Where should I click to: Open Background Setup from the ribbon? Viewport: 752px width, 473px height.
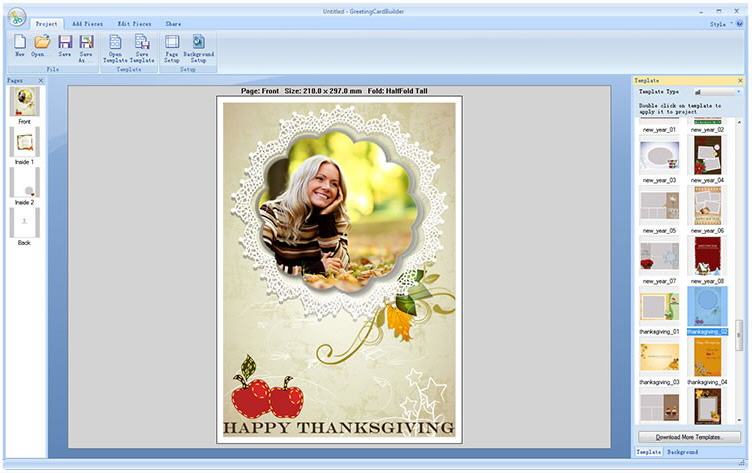coord(199,49)
